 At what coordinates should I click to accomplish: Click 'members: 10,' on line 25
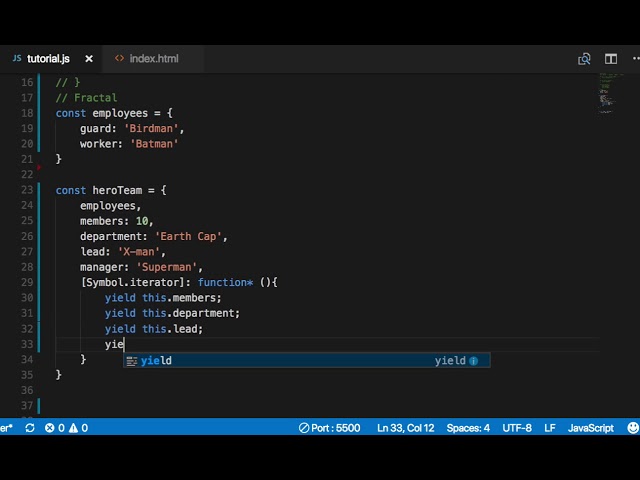(116, 221)
